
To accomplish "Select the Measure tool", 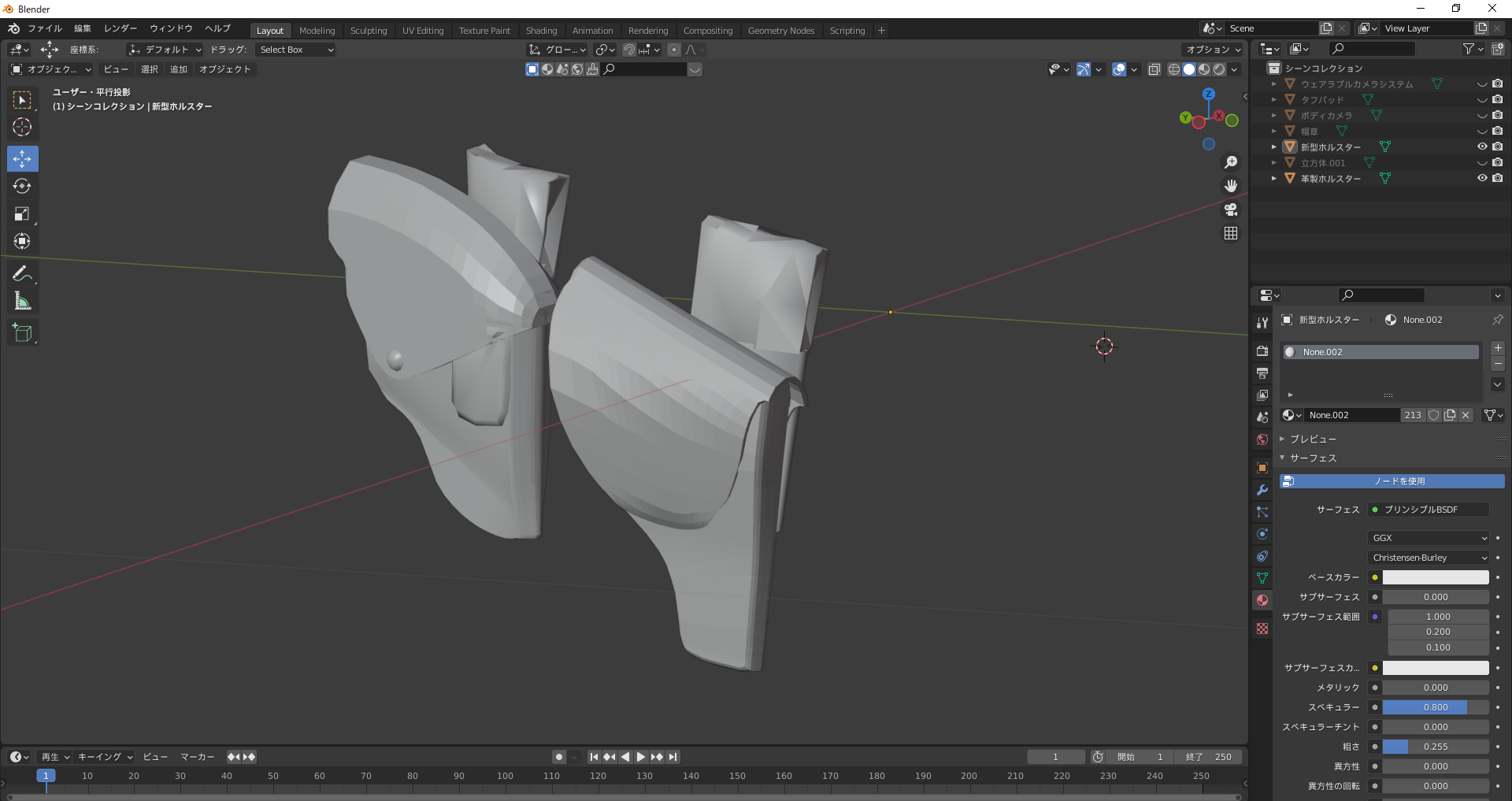I will (x=22, y=301).
